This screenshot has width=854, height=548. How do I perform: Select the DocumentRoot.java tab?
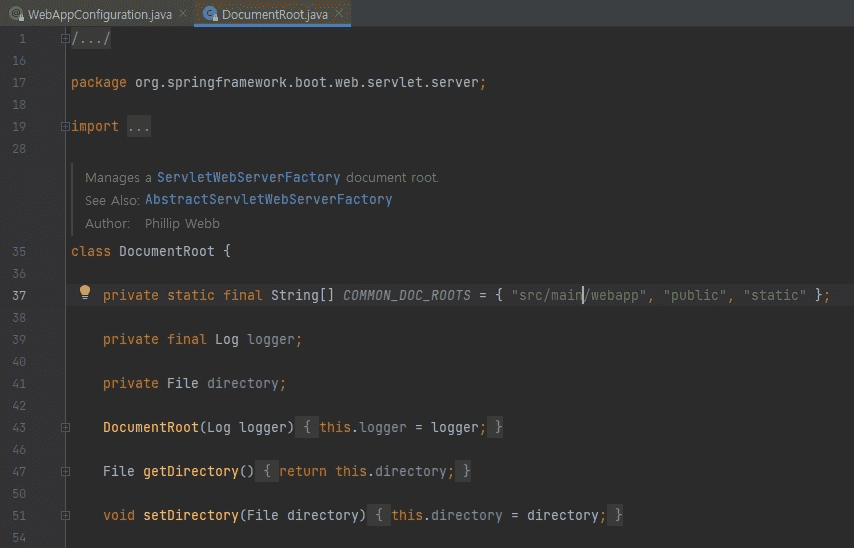click(274, 14)
